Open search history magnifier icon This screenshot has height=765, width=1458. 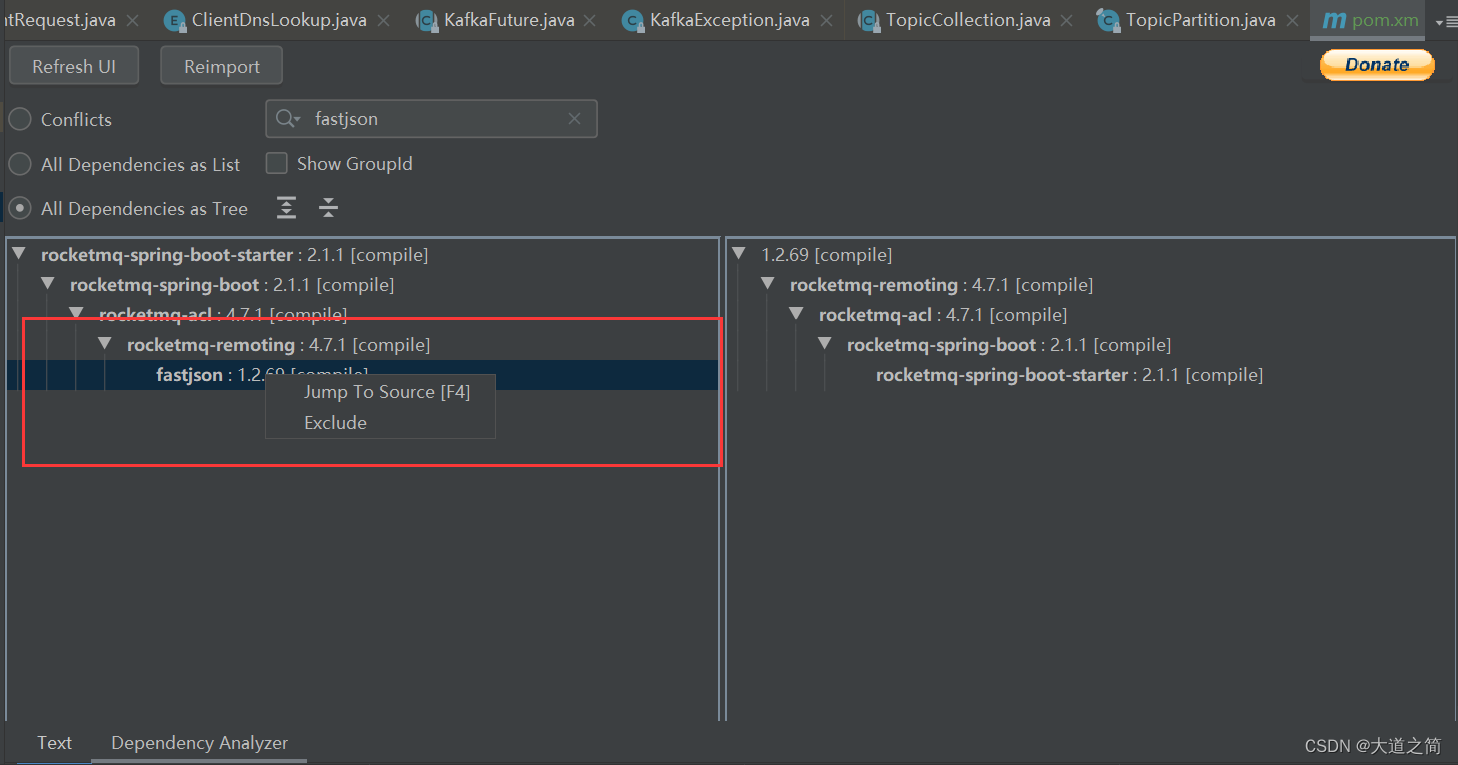tap(287, 119)
